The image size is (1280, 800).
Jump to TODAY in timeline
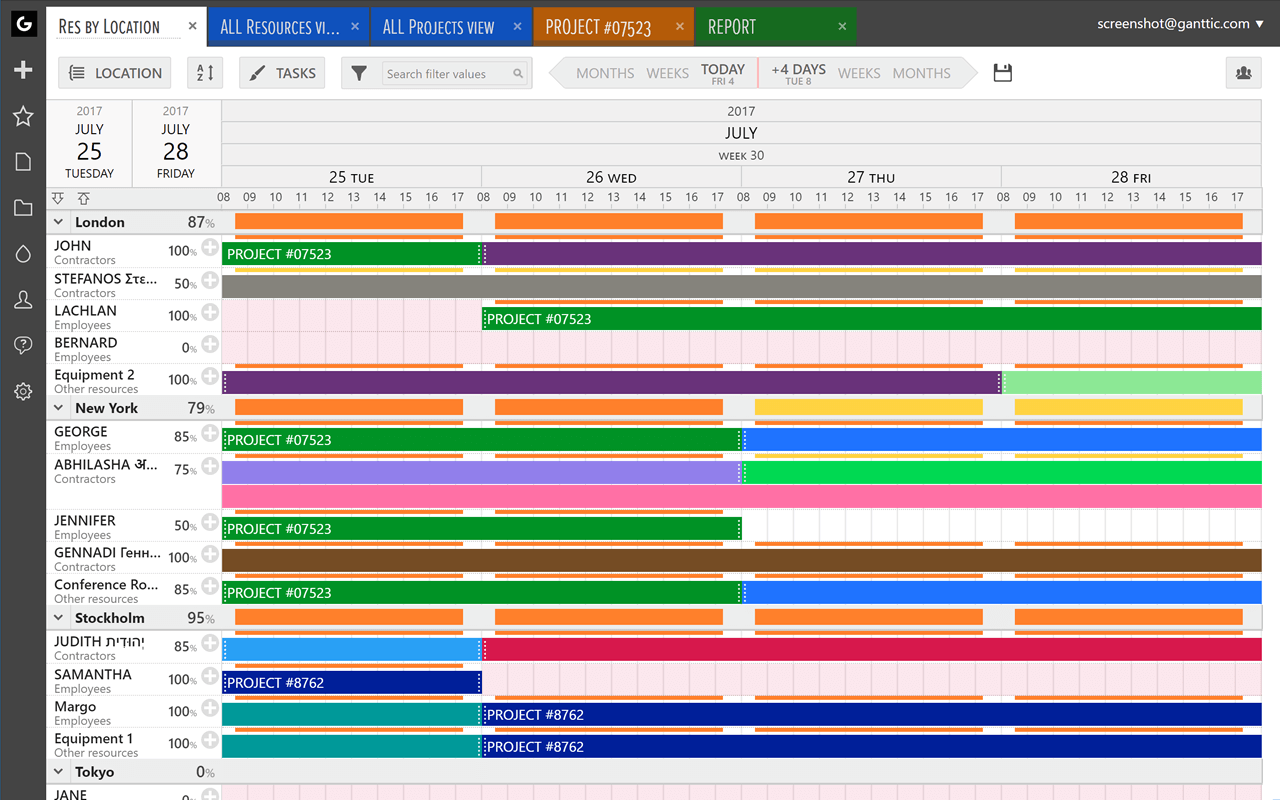click(x=723, y=73)
